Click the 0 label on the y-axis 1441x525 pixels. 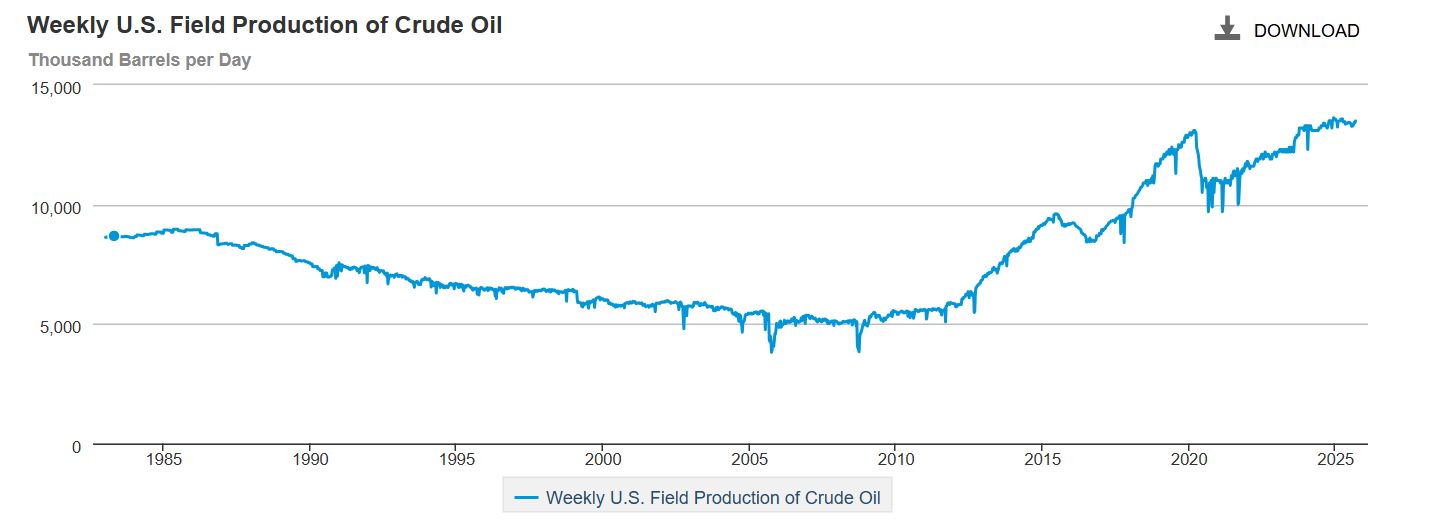click(76, 446)
